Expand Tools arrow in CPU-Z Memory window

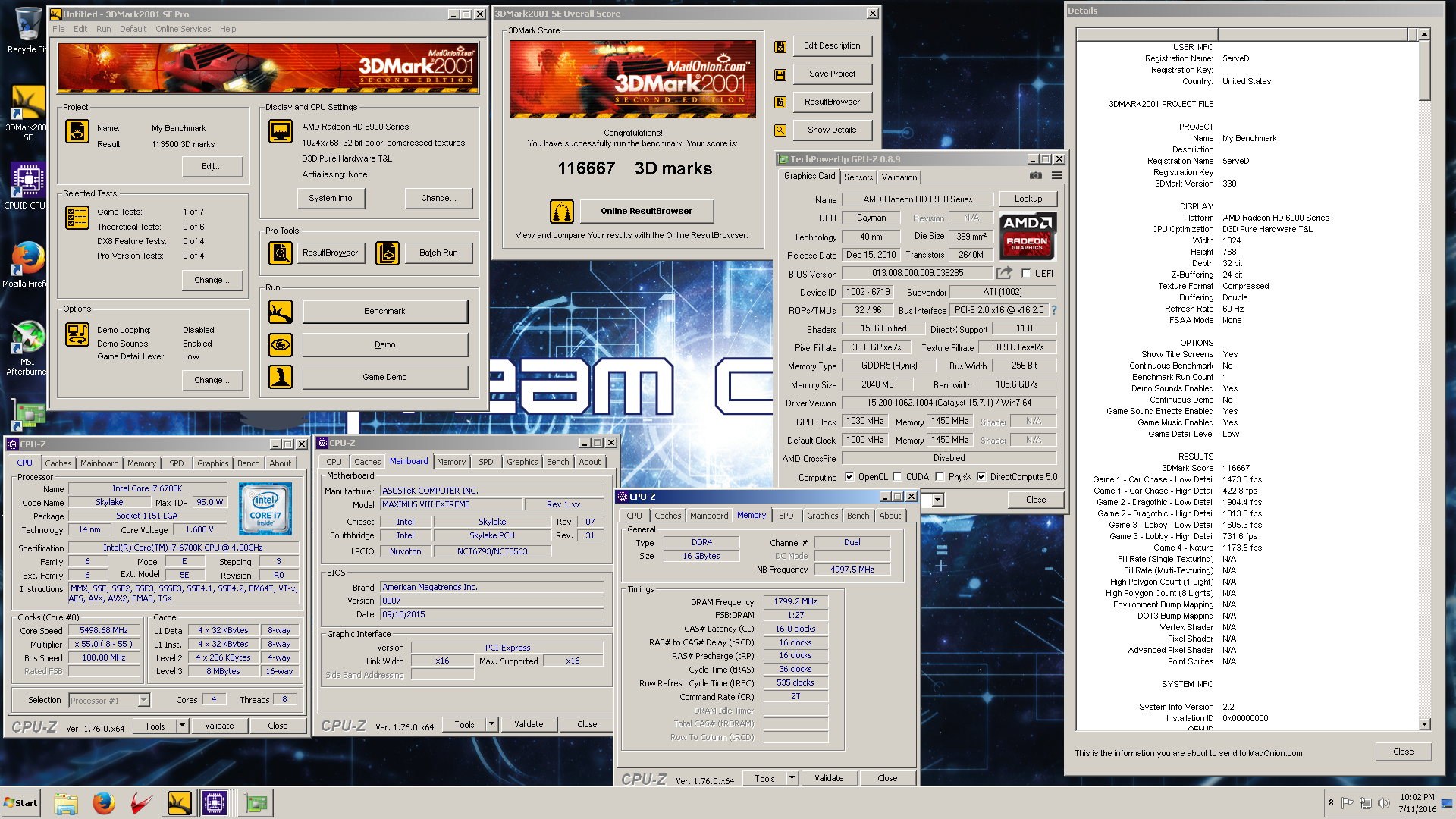point(792,778)
